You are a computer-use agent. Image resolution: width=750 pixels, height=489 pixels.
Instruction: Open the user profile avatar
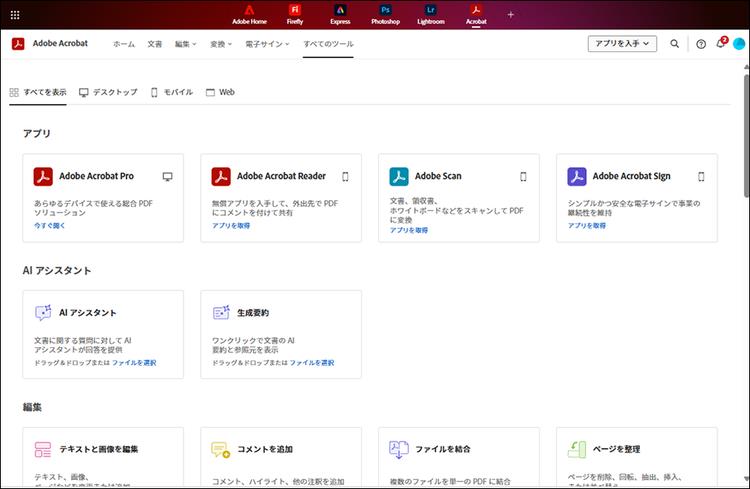coord(739,44)
